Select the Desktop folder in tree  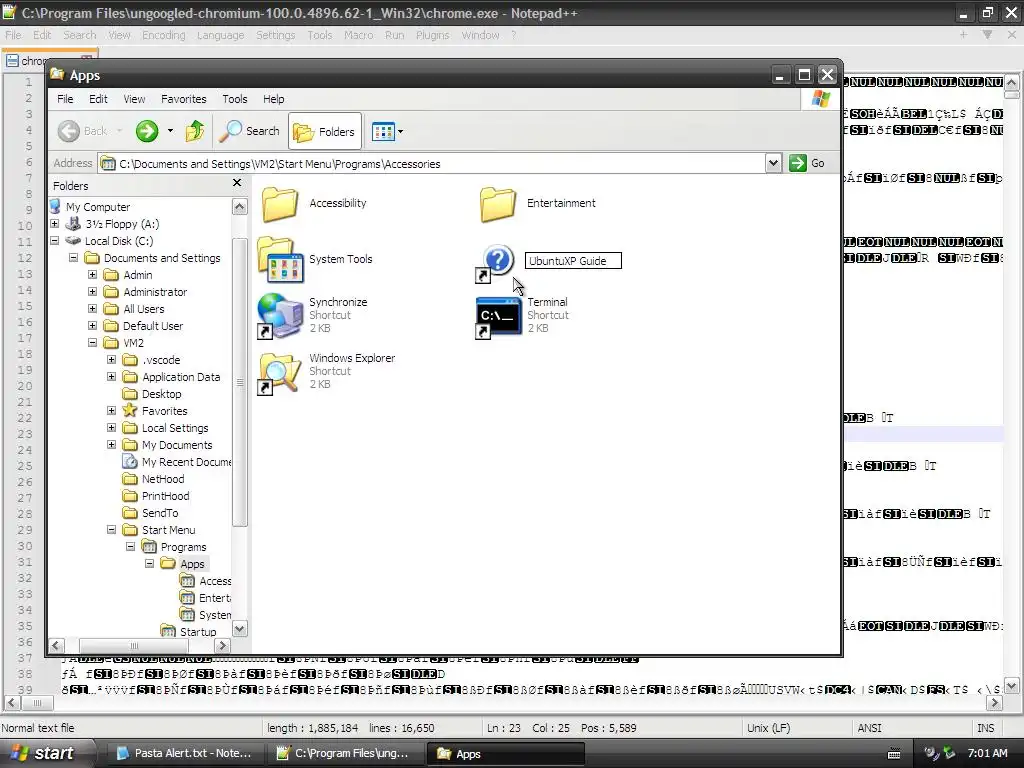pyautogui.click(x=161, y=394)
